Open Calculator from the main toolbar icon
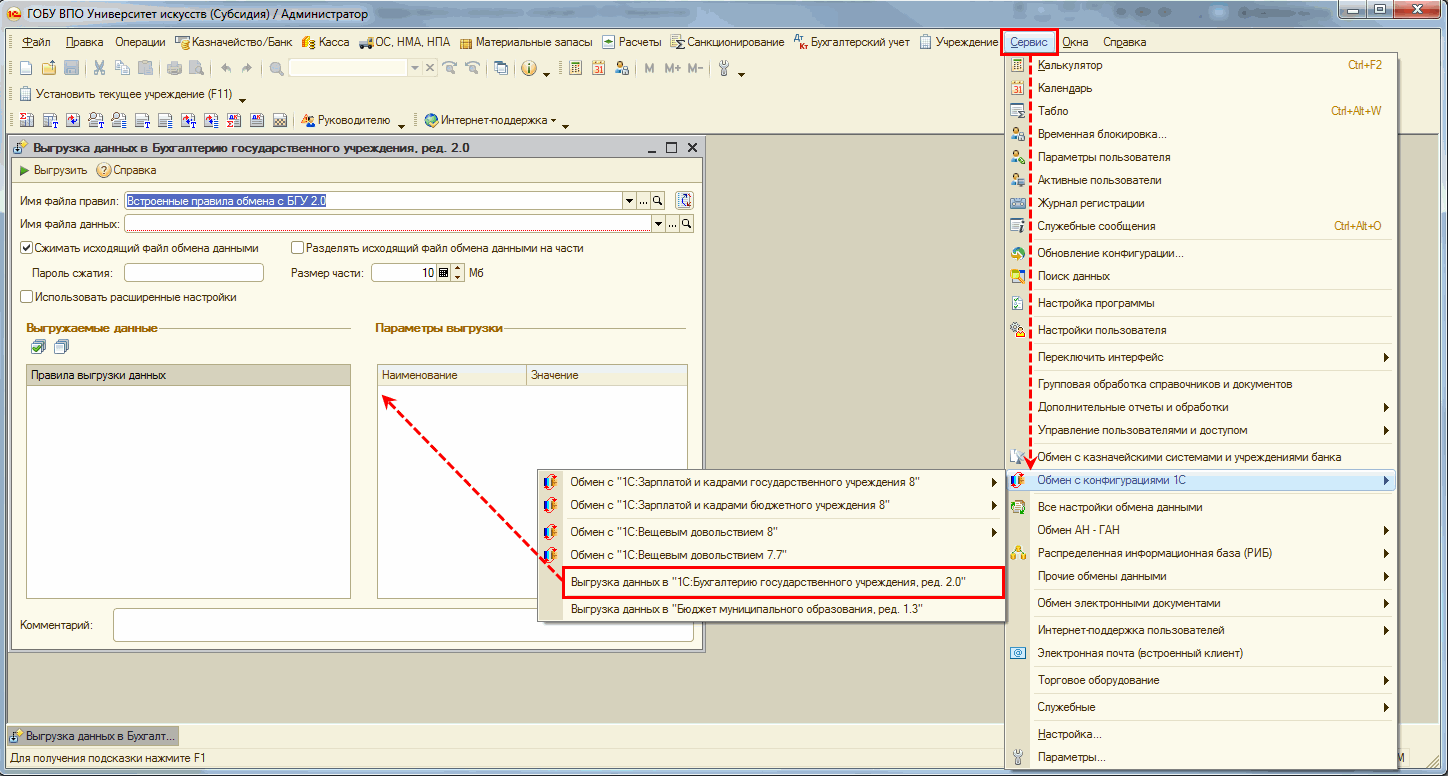1448x776 pixels. point(575,68)
